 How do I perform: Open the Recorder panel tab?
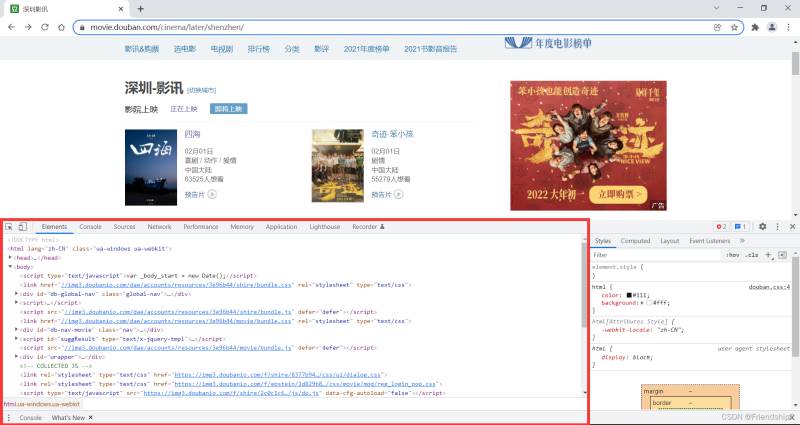tap(368, 227)
